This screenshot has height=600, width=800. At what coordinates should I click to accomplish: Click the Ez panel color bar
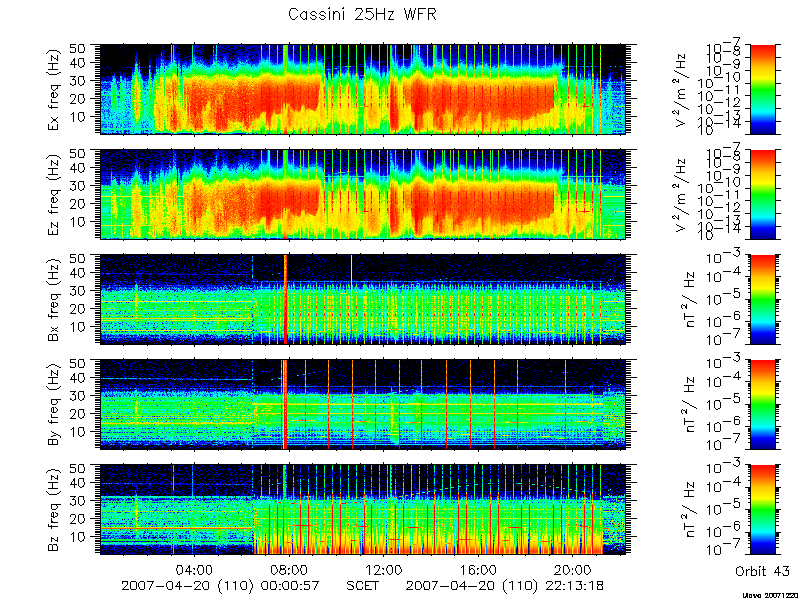click(x=762, y=194)
